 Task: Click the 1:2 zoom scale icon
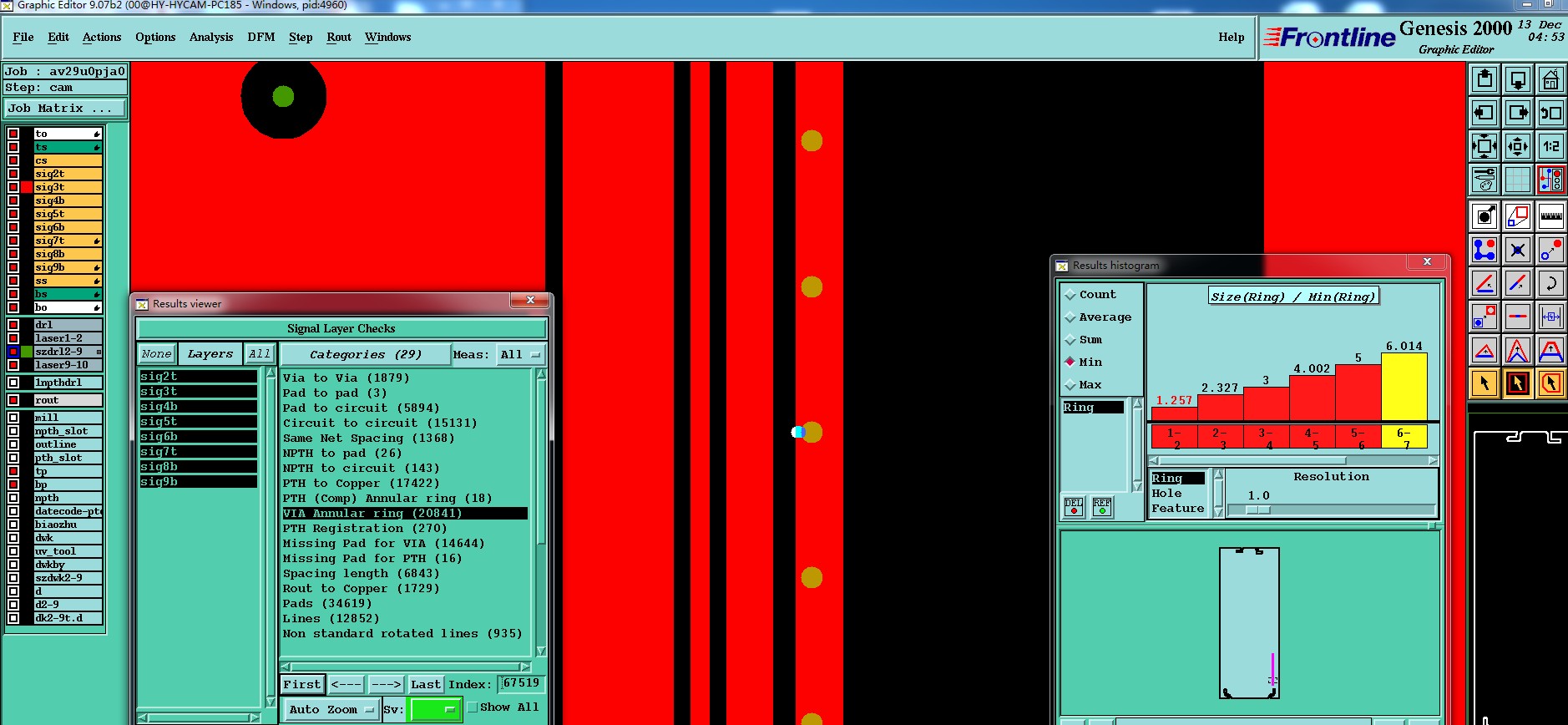pos(1551,146)
